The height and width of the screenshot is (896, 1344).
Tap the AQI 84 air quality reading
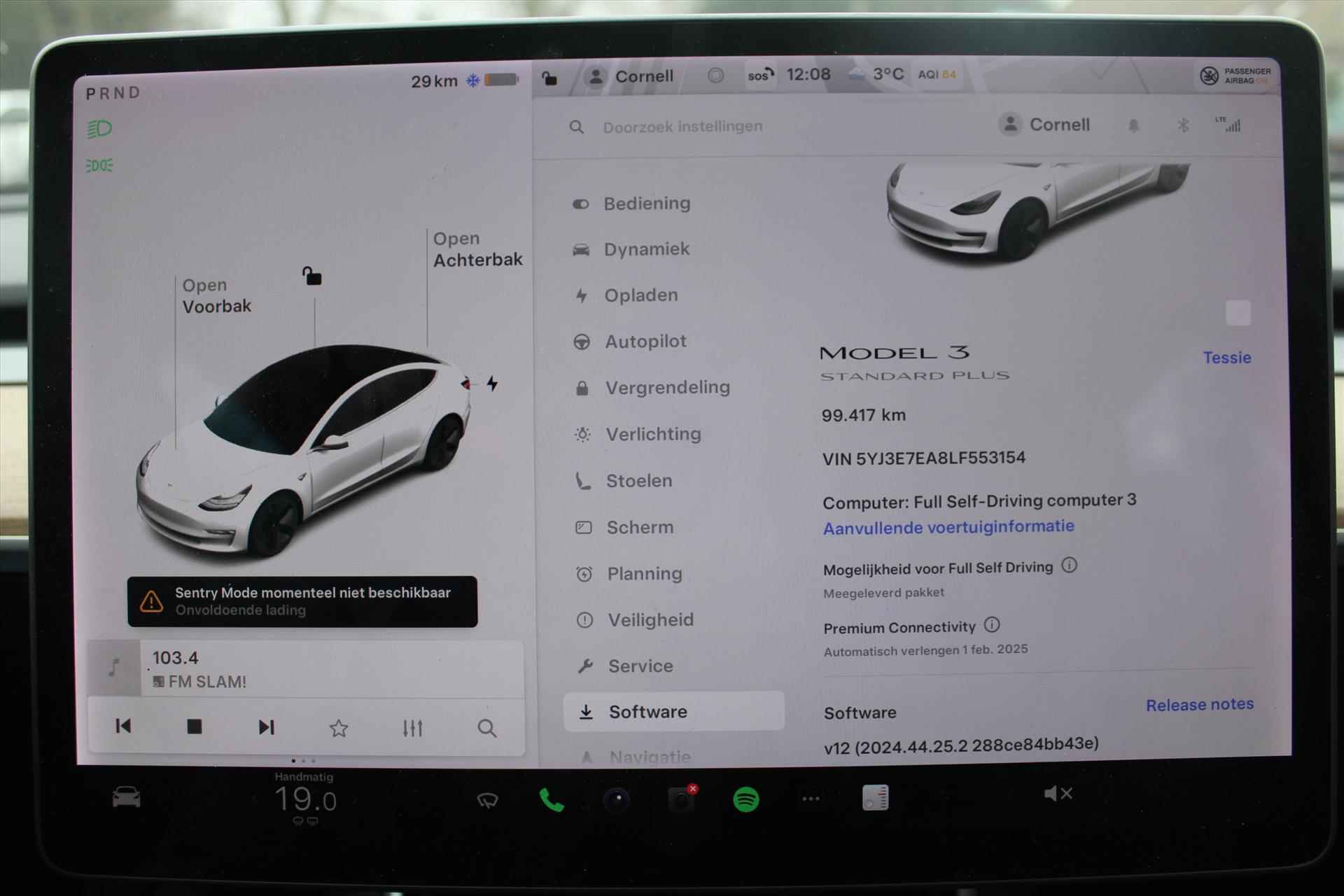coord(937,74)
